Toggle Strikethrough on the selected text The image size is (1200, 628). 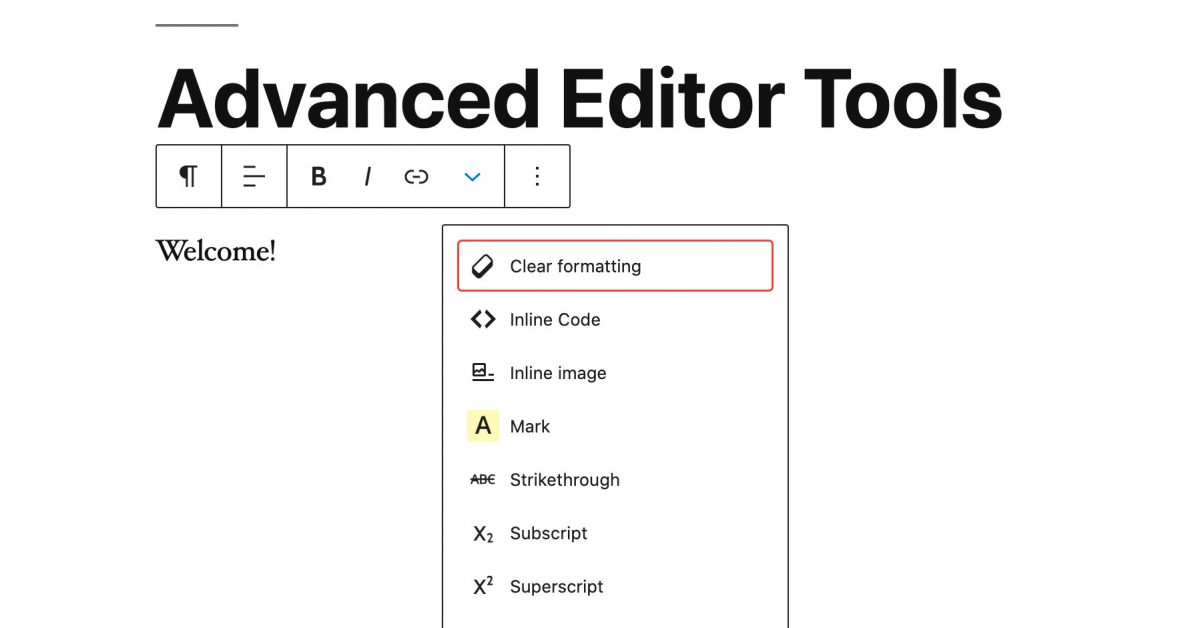(564, 480)
